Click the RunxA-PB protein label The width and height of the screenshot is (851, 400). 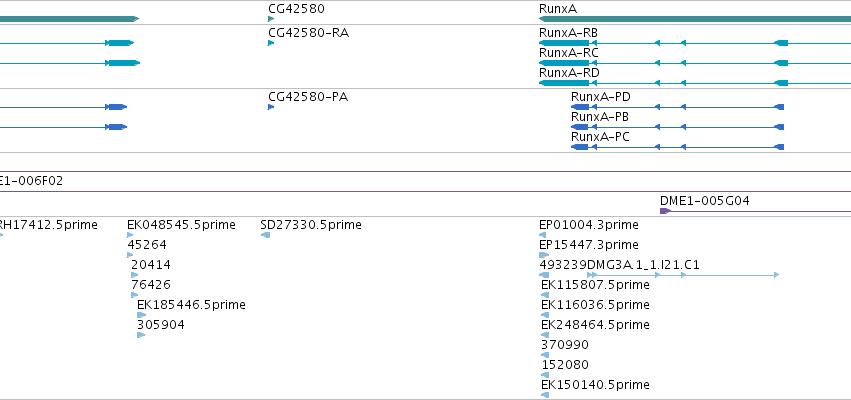coord(600,117)
